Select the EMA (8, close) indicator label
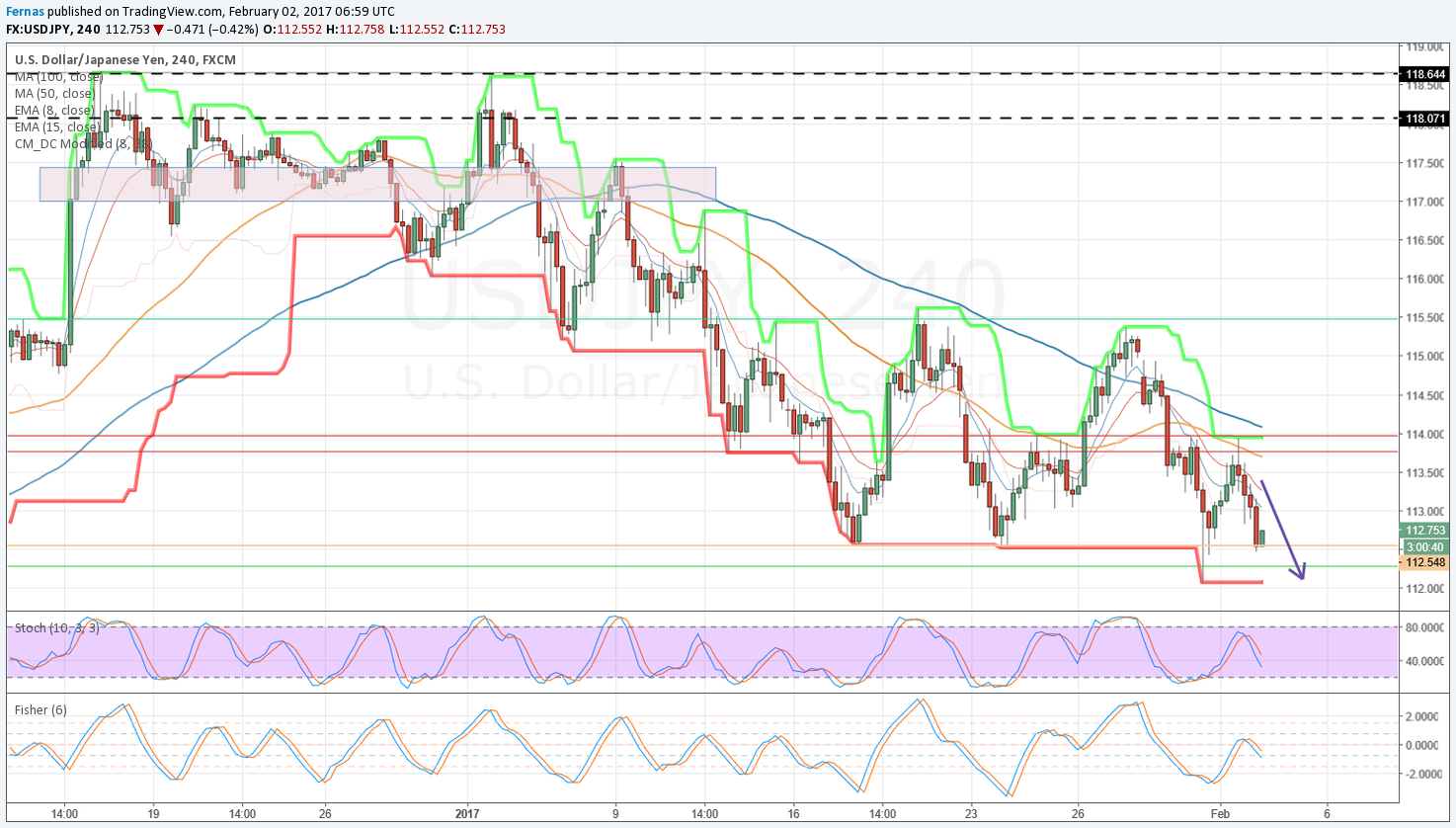The width and height of the screenshot is (1456, 828). click(x=53, y=111)
